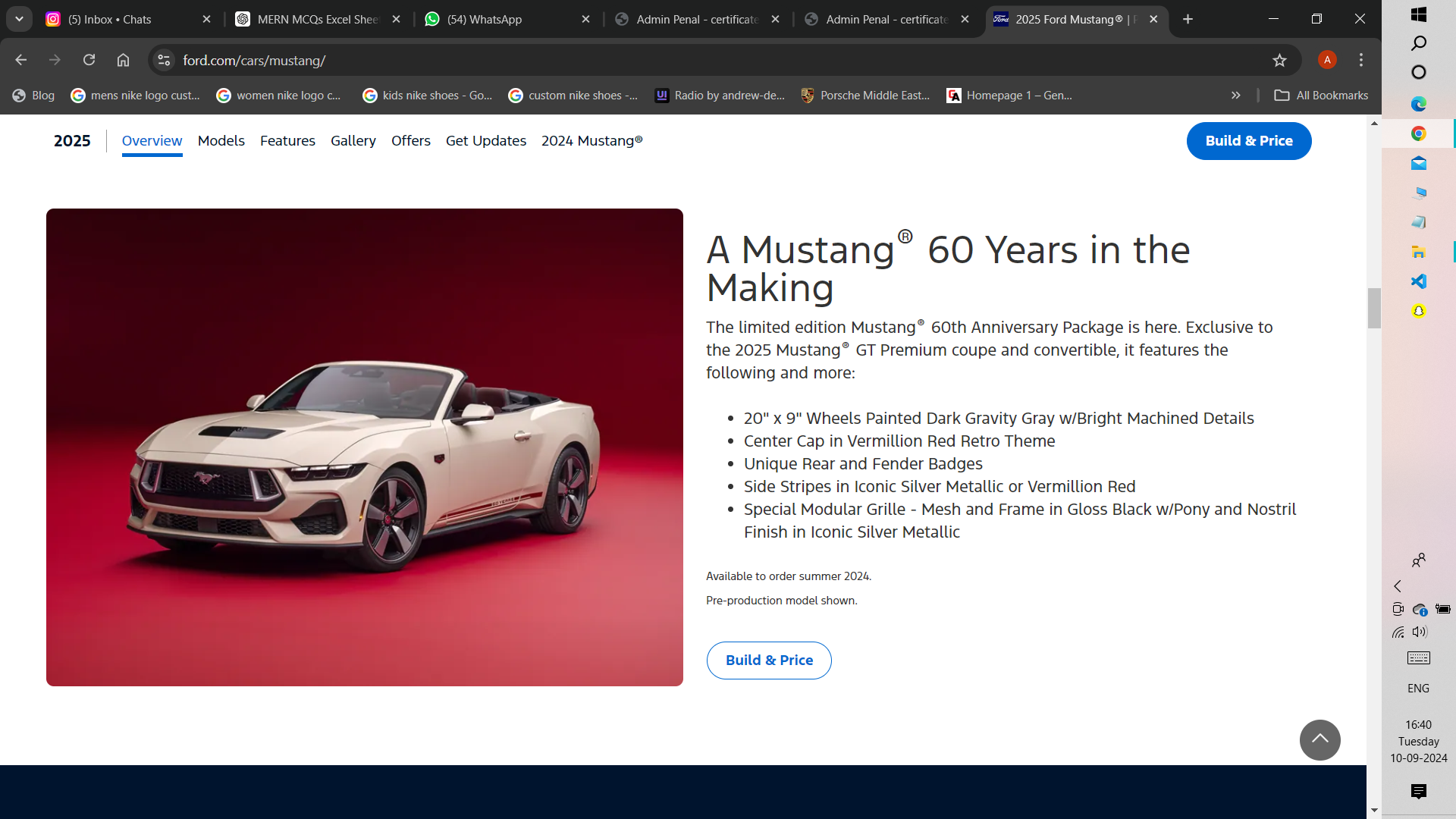
Task: Go to the Features section
Action: (287, 141)
